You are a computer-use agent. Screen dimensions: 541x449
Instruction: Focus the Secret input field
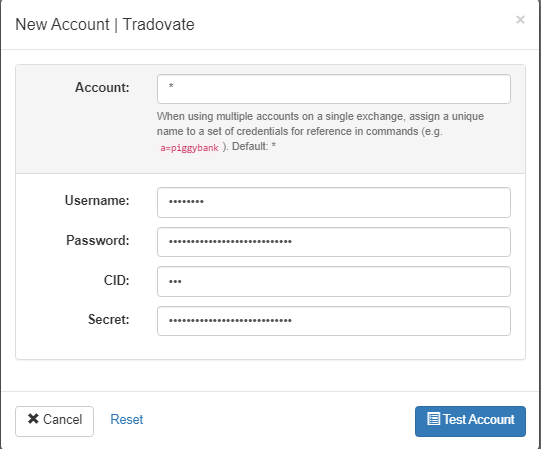[334, 321]
